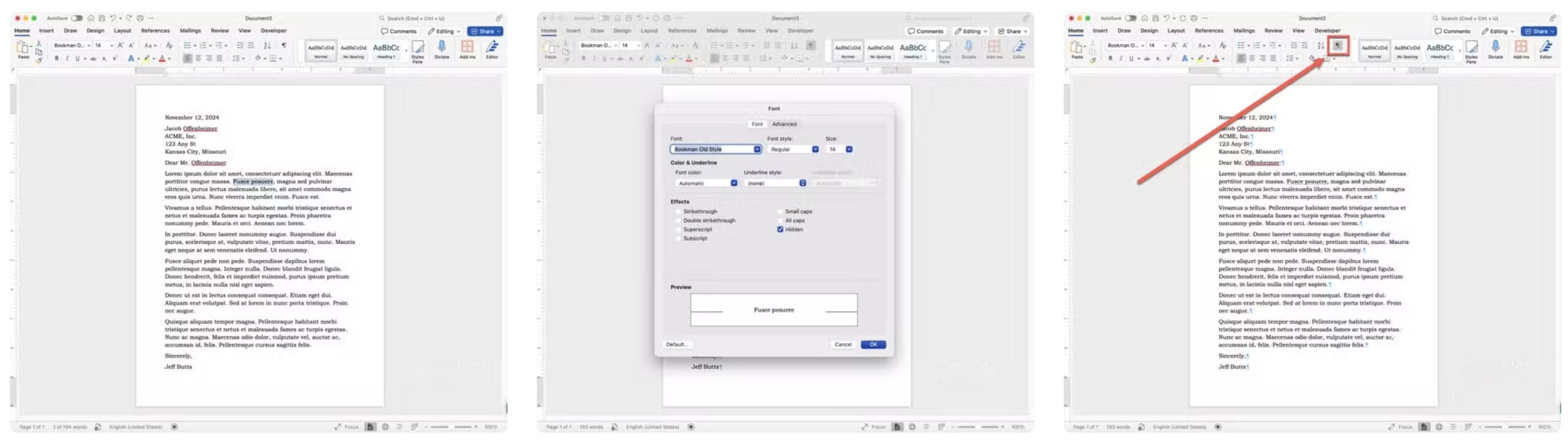Click the red-boxed Show/Hide paragraph marks icon
The height and width of the screenshot is (440, 1568).
[x=1338, y=46]
